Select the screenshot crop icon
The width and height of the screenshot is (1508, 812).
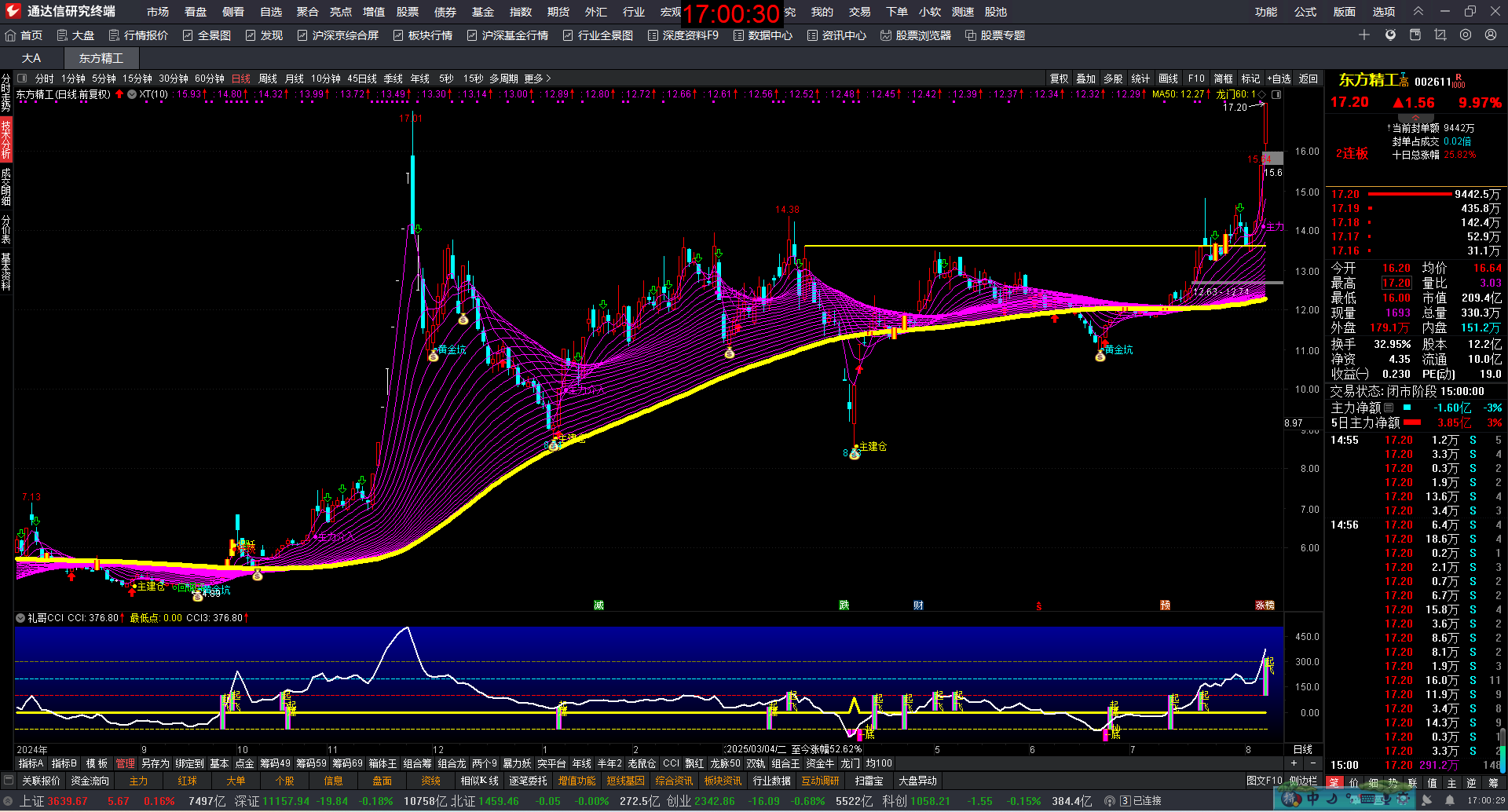click(1440, 35)
